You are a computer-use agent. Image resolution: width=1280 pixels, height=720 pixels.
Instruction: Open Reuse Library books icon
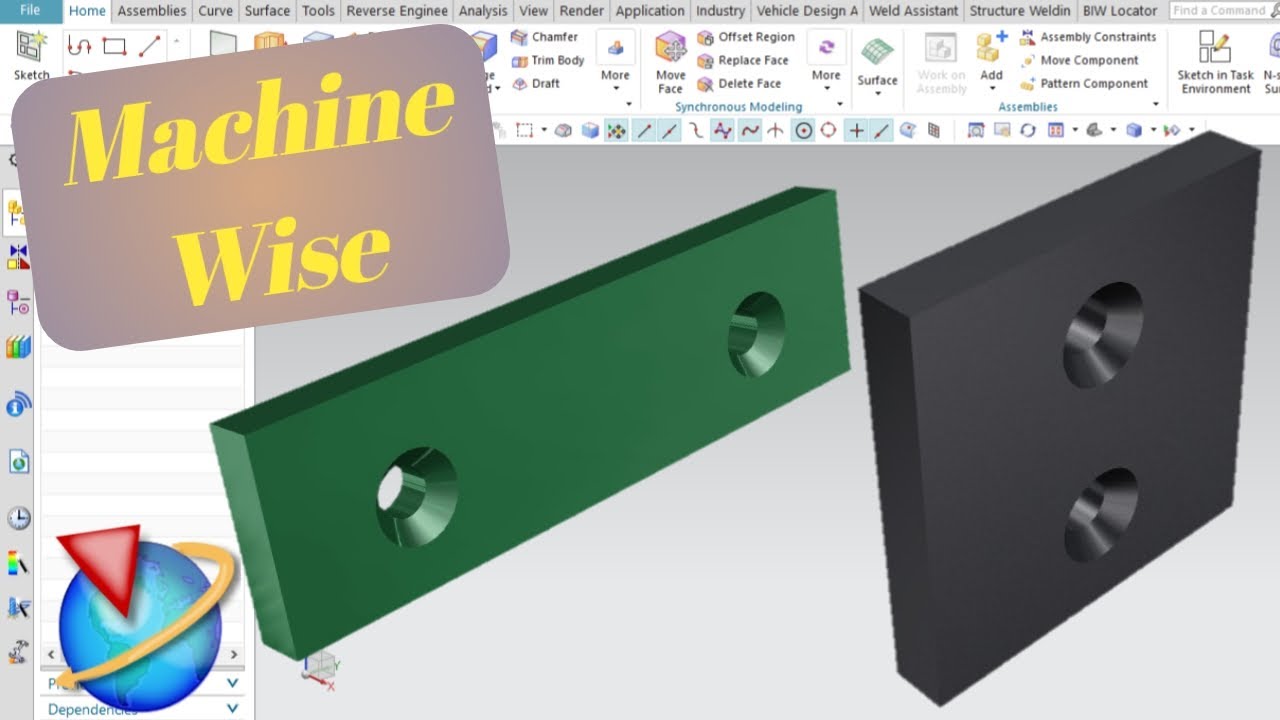(x=18, y=347)
